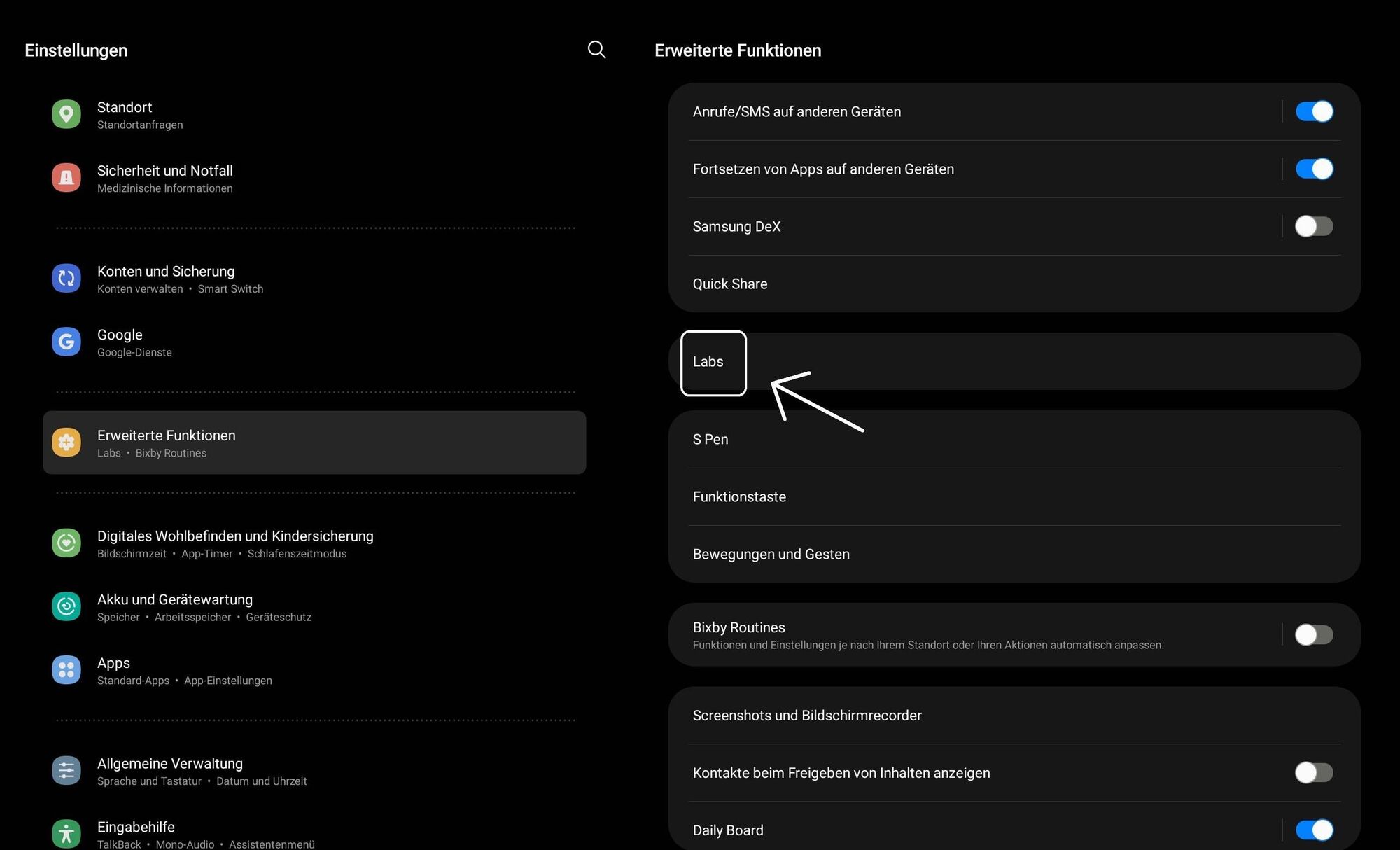Select Erweiterte Funktionen in the sidebar
The height and width of the screenshot is (850, 1400).
(x=314, y=443)
